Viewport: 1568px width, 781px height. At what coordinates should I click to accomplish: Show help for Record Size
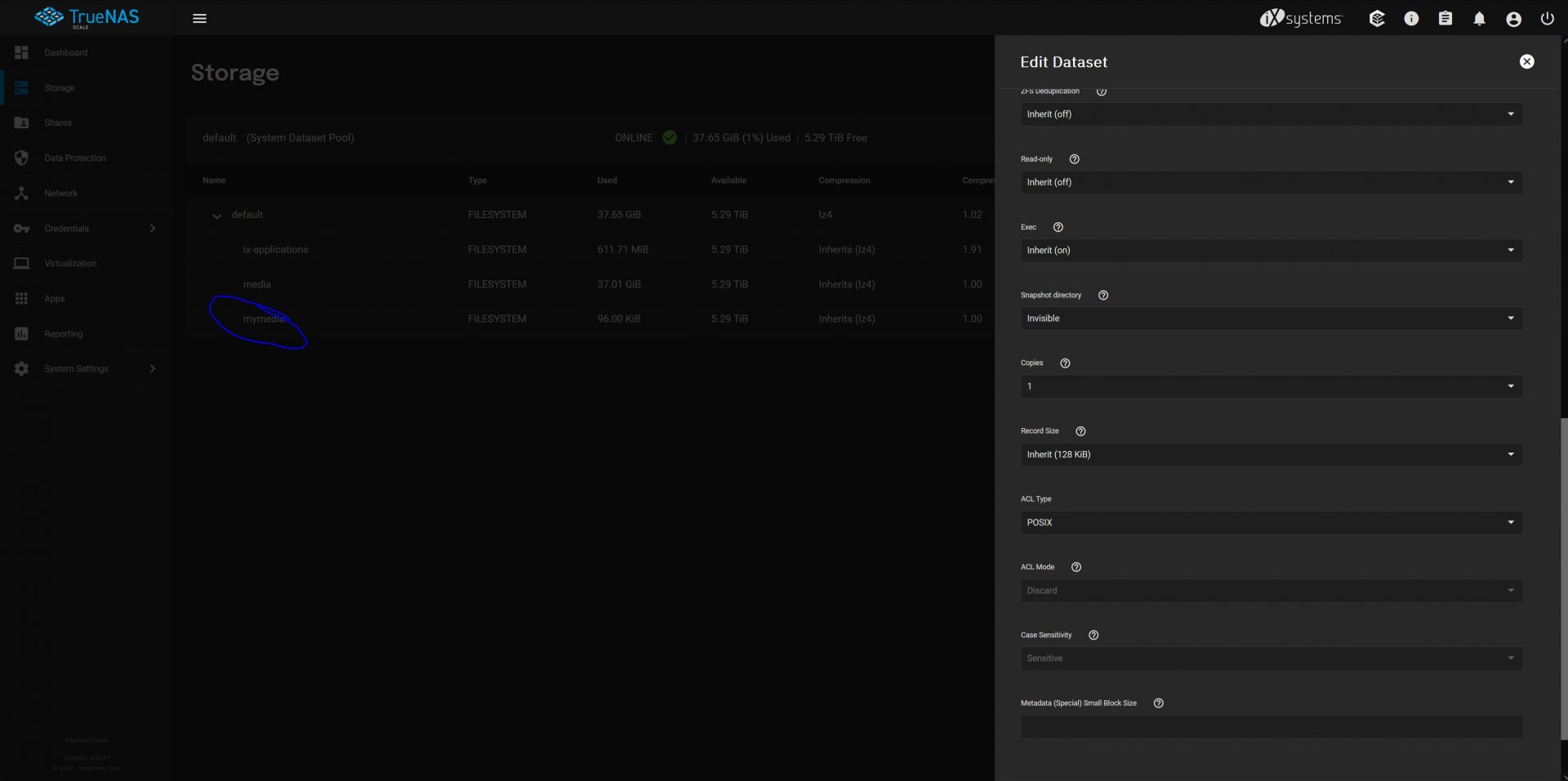(x=1080, y=431)
